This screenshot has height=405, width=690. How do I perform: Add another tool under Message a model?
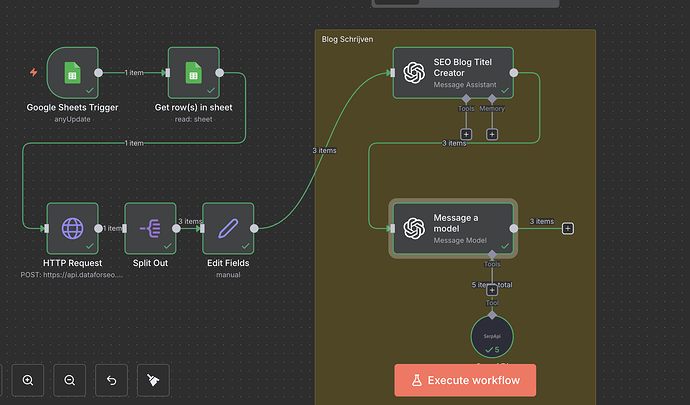click(x=492, y=290)
